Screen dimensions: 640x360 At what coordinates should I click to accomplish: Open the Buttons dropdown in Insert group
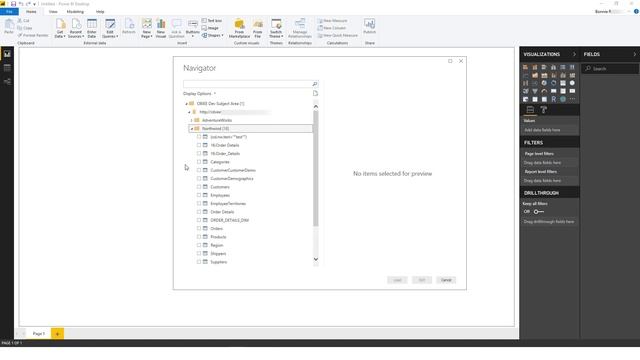coord(193,28)
